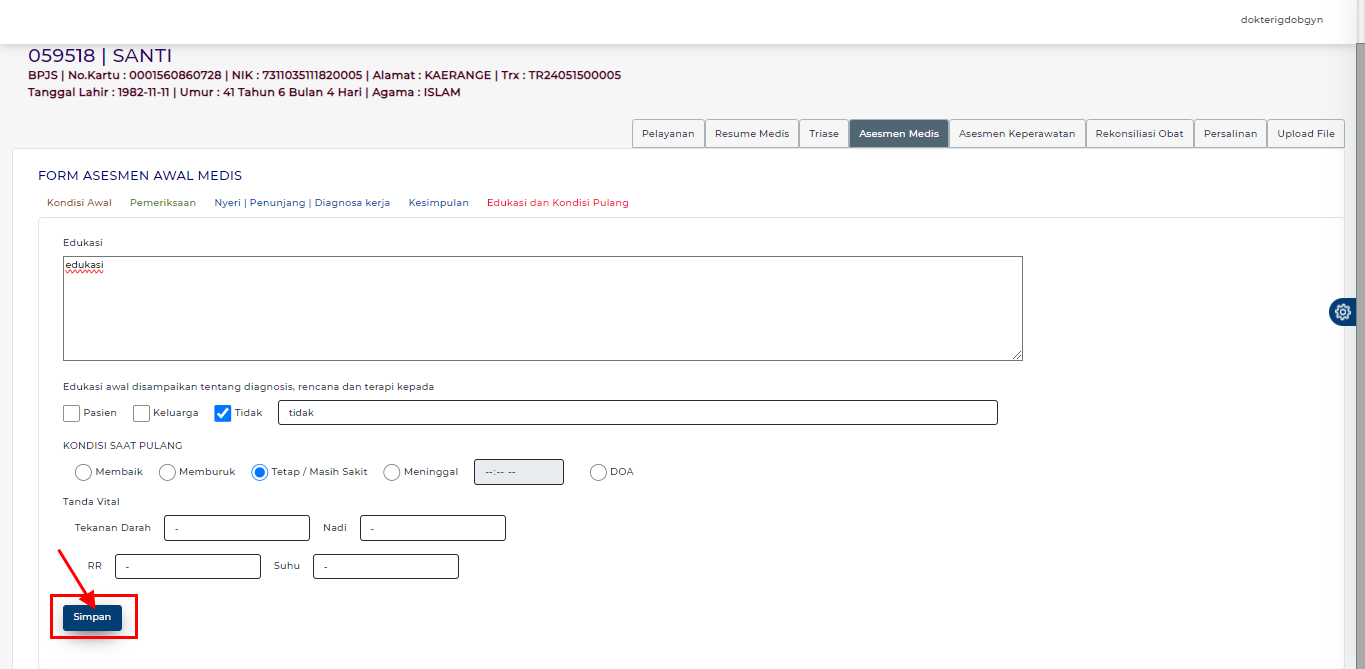Select the Membaik radio option
The height and width of the screenshot is (669, 1365).
point(84,472)
